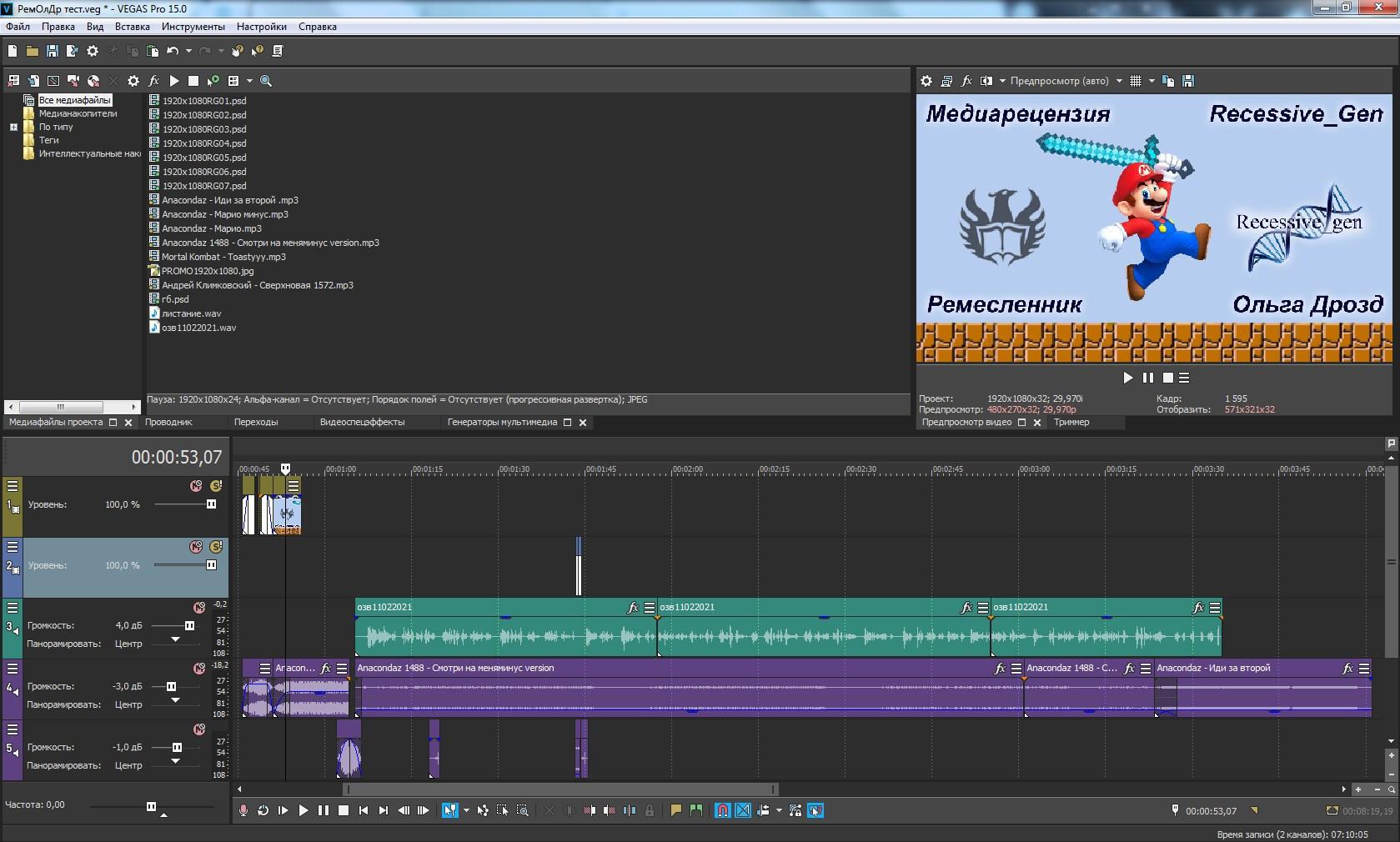The width and height of the screenshot is (1400, 842).
Task: Adjust the track 4 volume slider
Action: tap(171, 687)
